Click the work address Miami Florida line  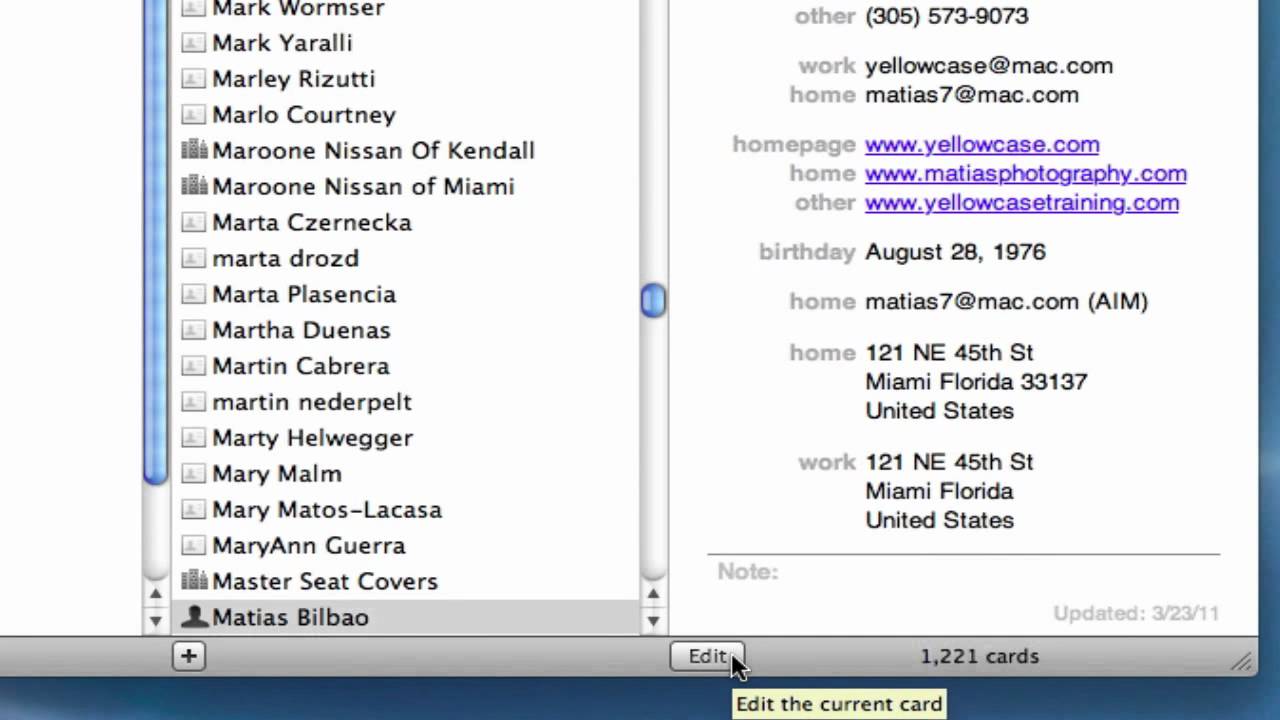tap(939, 491)
